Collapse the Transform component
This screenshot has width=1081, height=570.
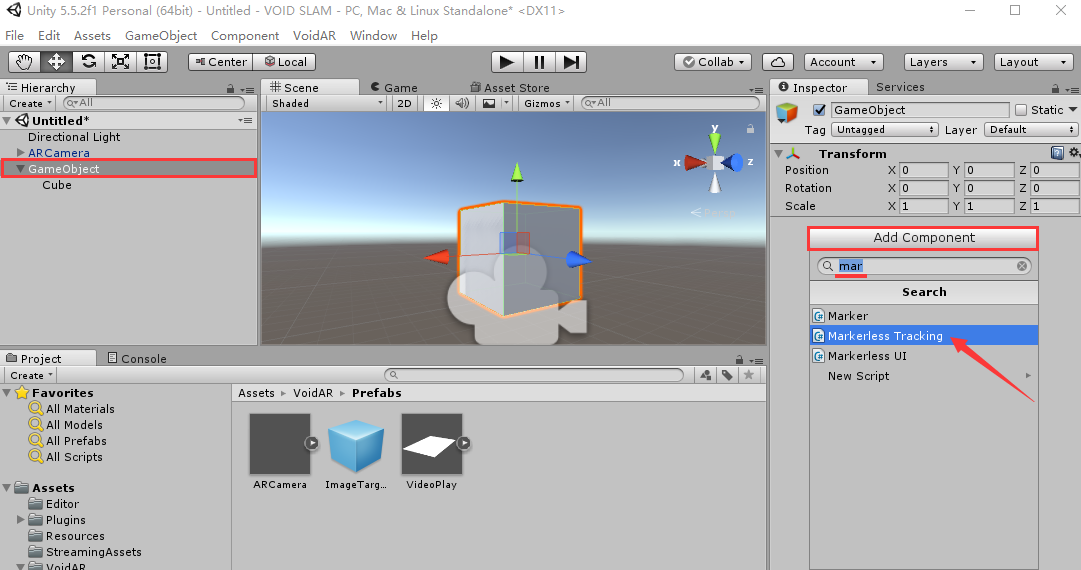779,154
